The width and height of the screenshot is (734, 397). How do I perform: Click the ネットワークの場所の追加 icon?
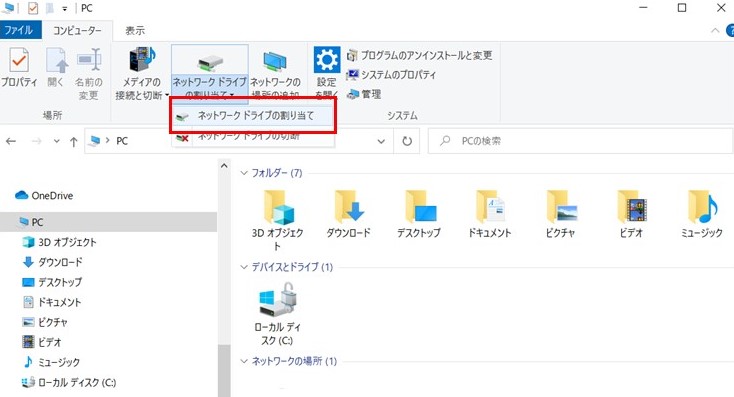click(275, 73)
